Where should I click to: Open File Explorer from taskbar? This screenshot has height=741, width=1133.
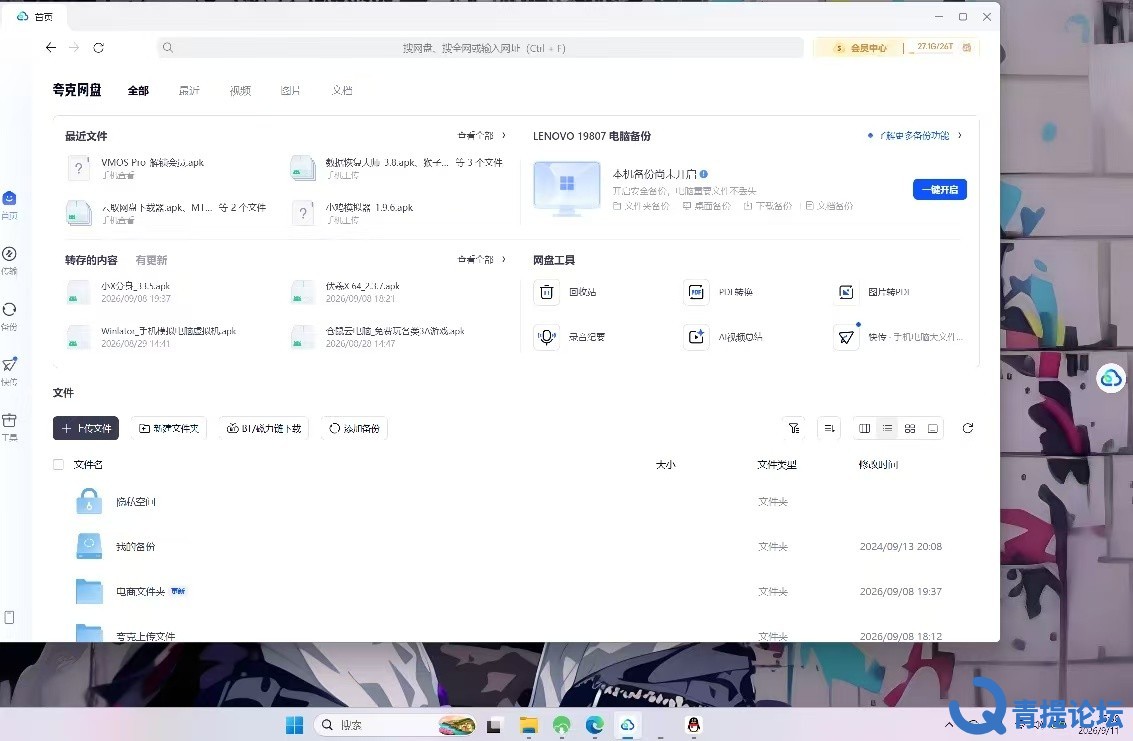click(529, 725)
